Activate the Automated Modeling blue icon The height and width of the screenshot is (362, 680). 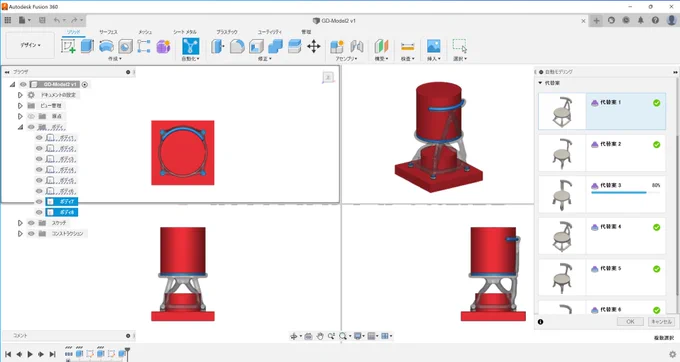point(191,46)
